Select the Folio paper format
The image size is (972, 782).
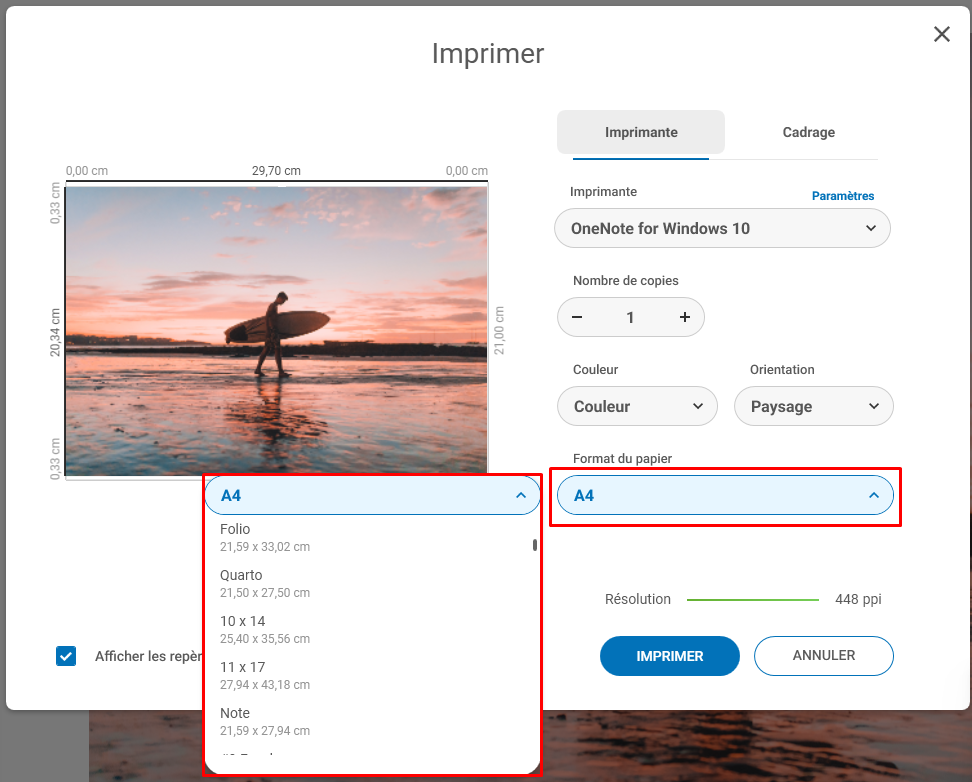(x=372, y=538)
